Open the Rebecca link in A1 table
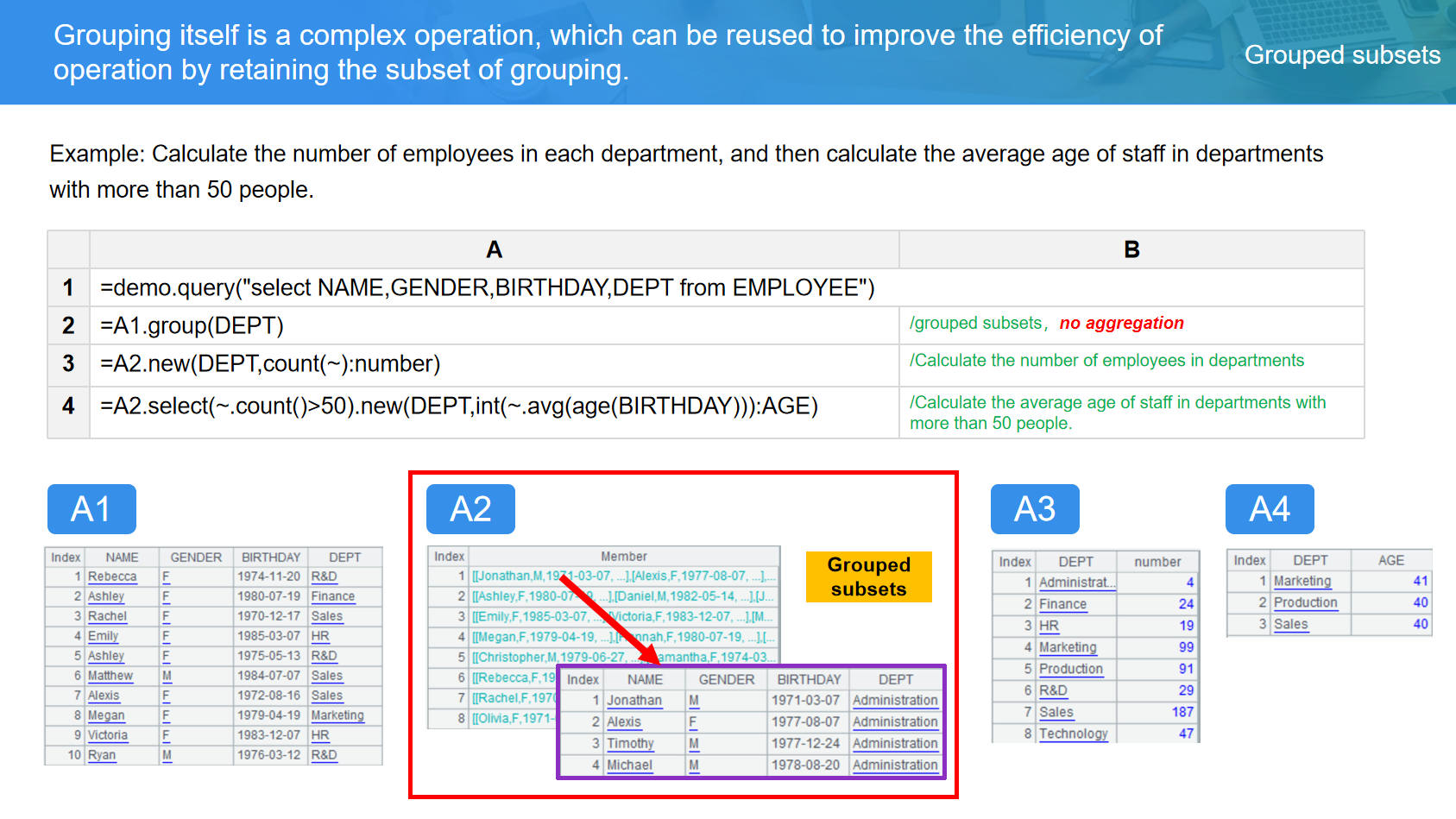 coord(112,576)
